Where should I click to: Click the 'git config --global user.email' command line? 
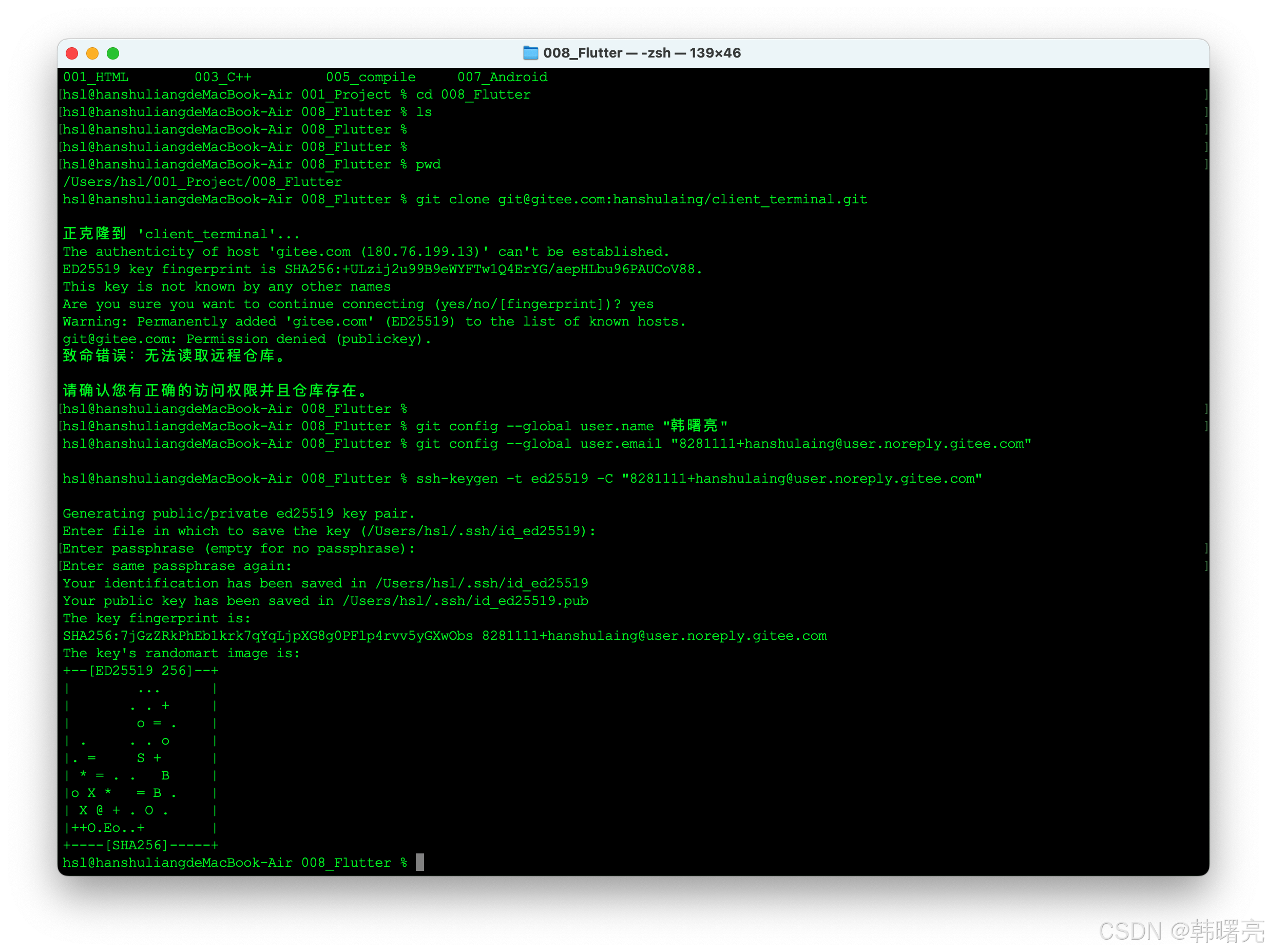pos(547,444)
